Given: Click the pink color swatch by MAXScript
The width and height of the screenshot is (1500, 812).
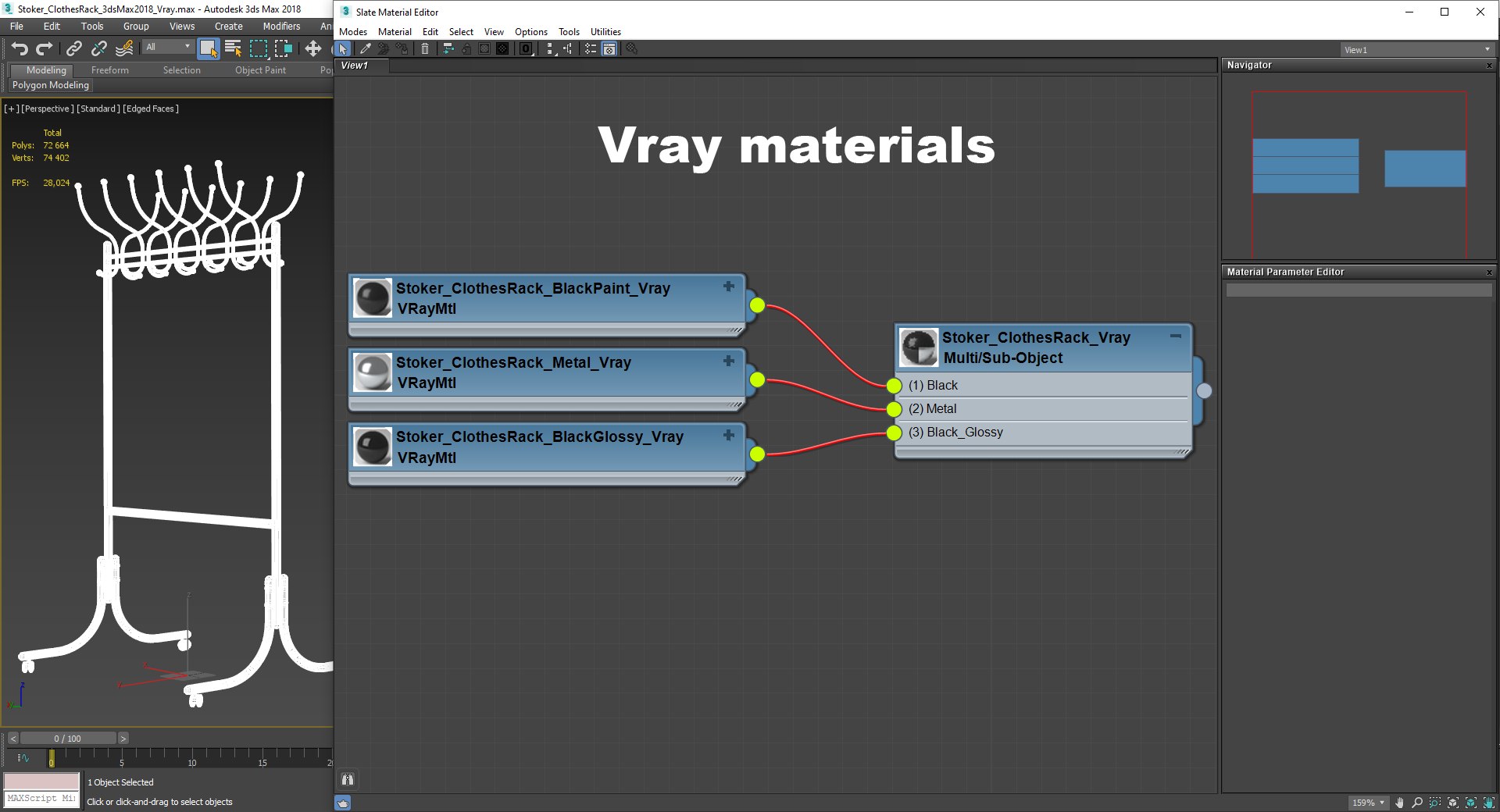Looking at the screenshot, I should 42,782.
